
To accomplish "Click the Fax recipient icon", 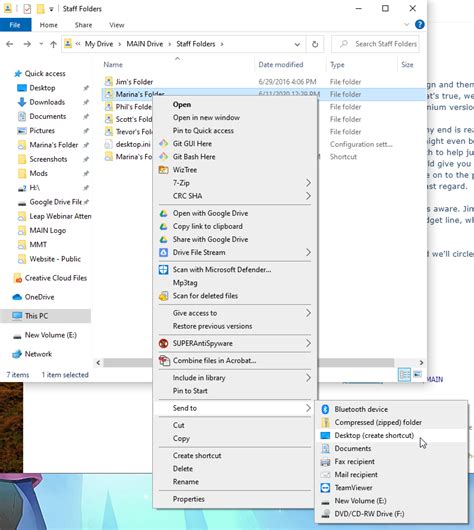I will [325, 462].
